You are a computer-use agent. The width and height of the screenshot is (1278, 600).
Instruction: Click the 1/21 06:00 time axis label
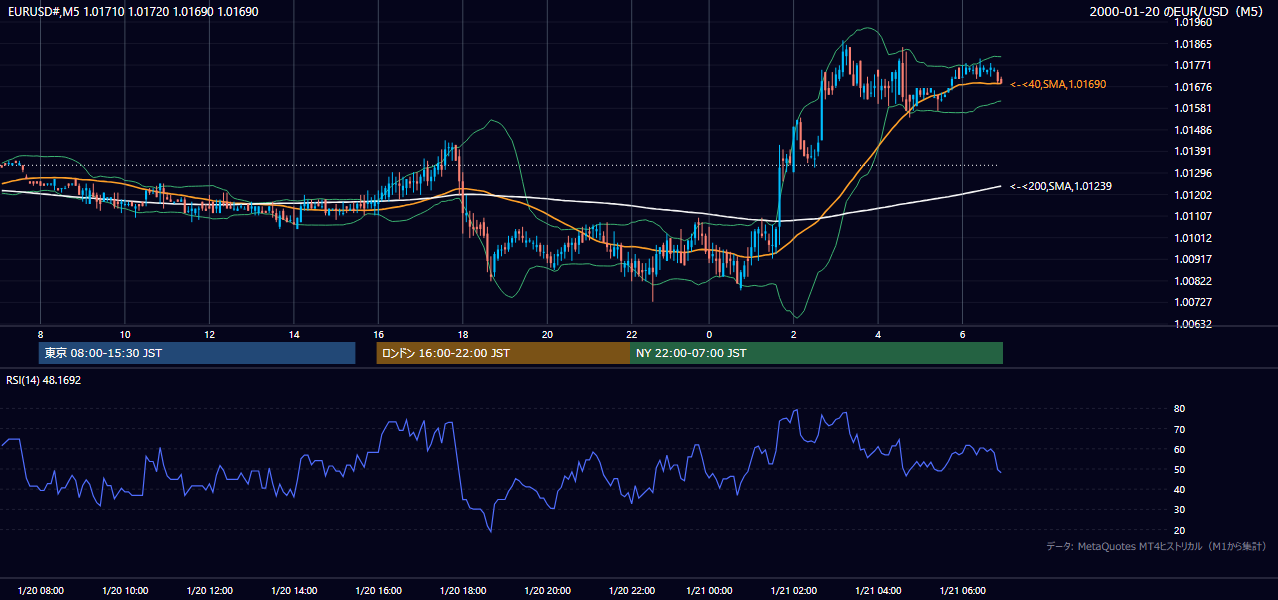pos(963,591)
